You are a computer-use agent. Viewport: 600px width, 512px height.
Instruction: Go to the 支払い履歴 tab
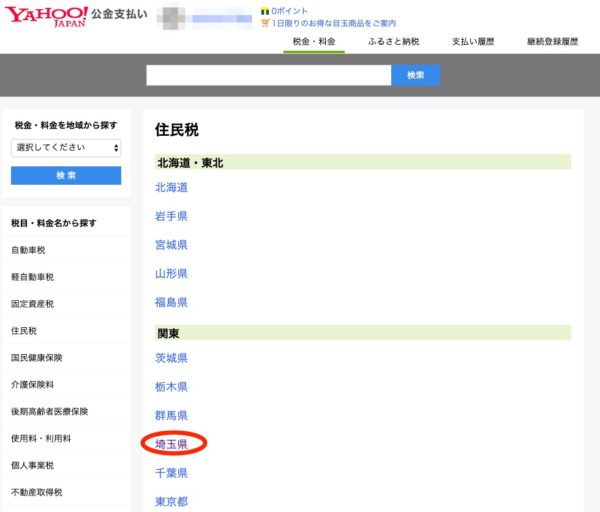[472, 42]
